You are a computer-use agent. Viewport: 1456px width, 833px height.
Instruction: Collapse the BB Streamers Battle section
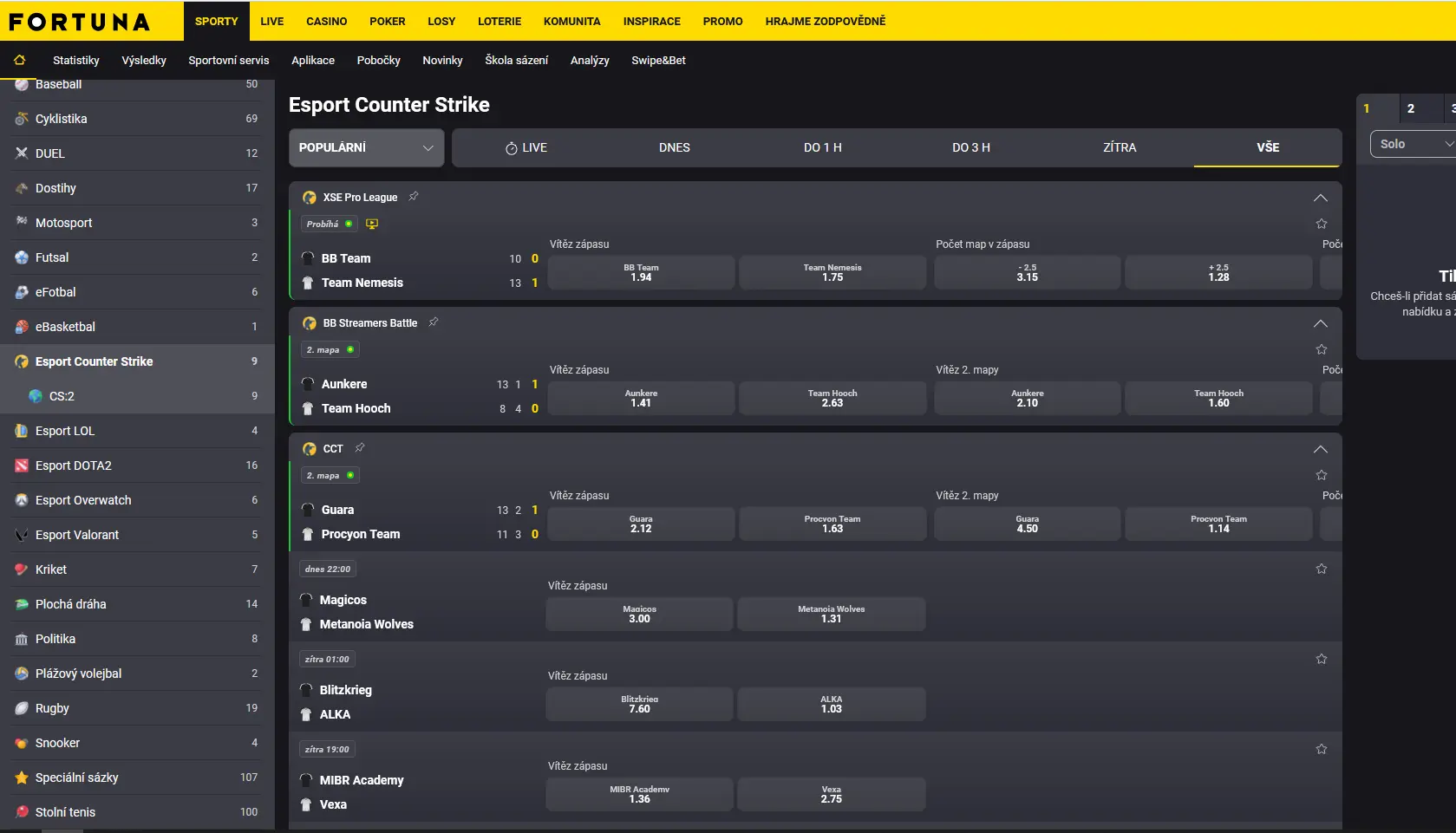point(1321,323)
